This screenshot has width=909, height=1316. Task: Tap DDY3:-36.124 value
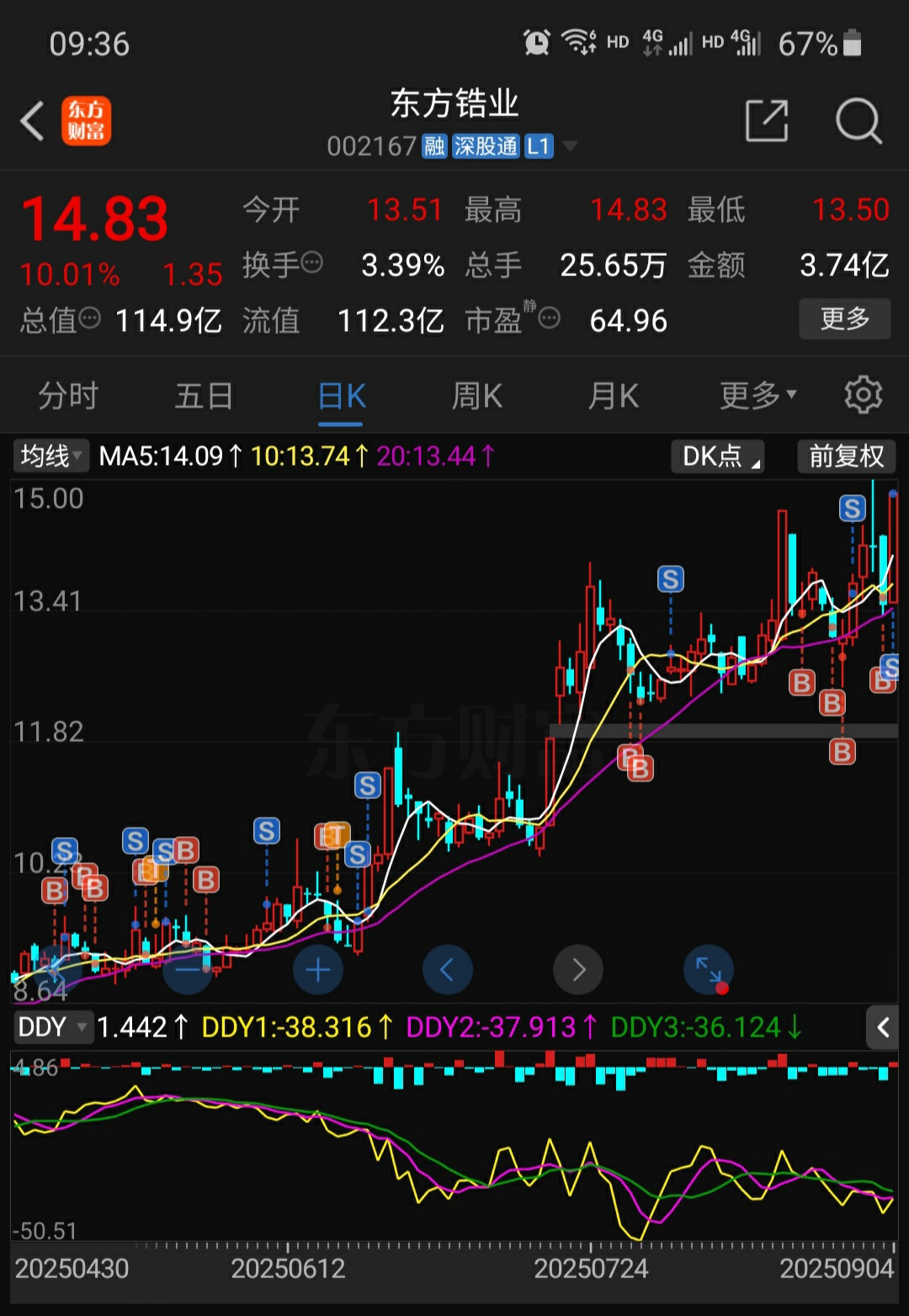tap(706, 1027)
